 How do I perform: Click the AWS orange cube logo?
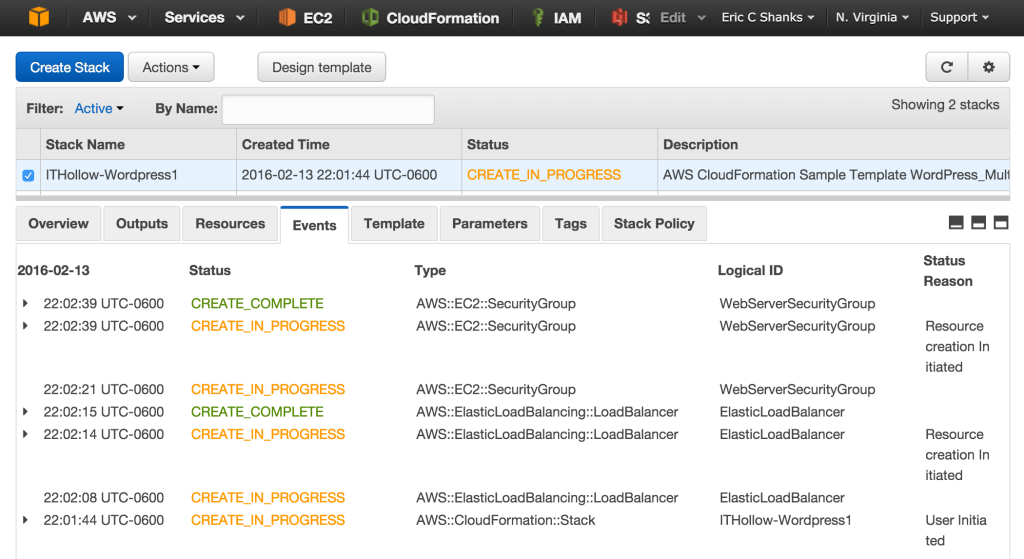click(39, 17)
